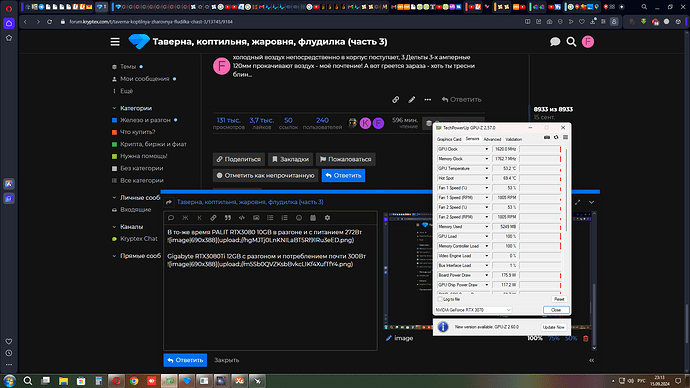Click the blue Ответить button in composer
The width and height of the screenshot is (690, 388).
click(185, 360)
